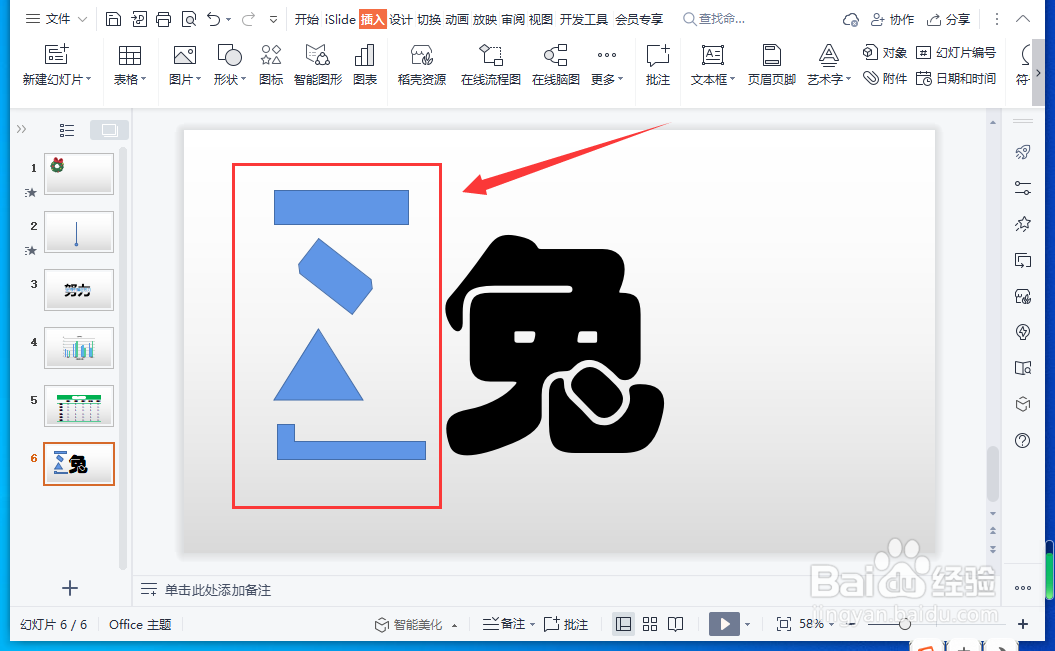The image size is (1055, 651).
Task: Insert 对象 object
Action: point(885,52)
